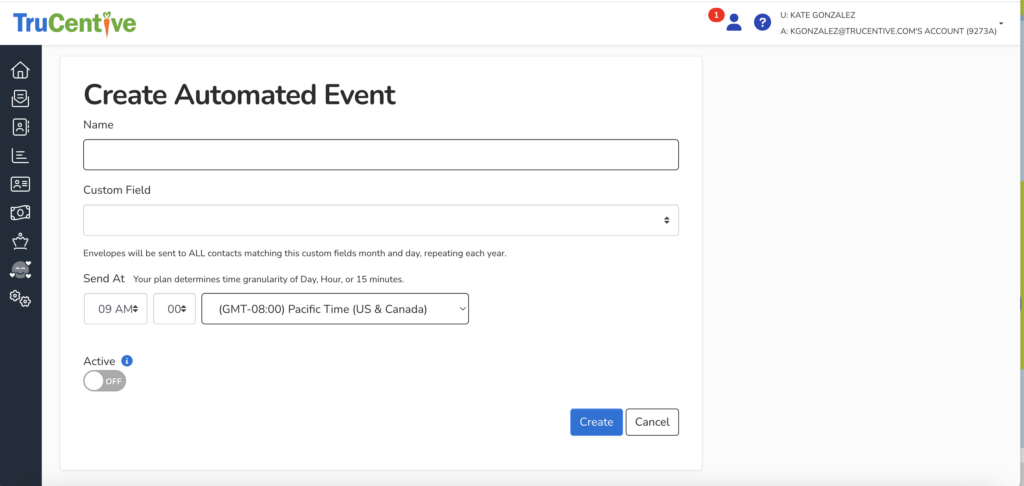Open the smiley face hearts icon

[20, 269]
